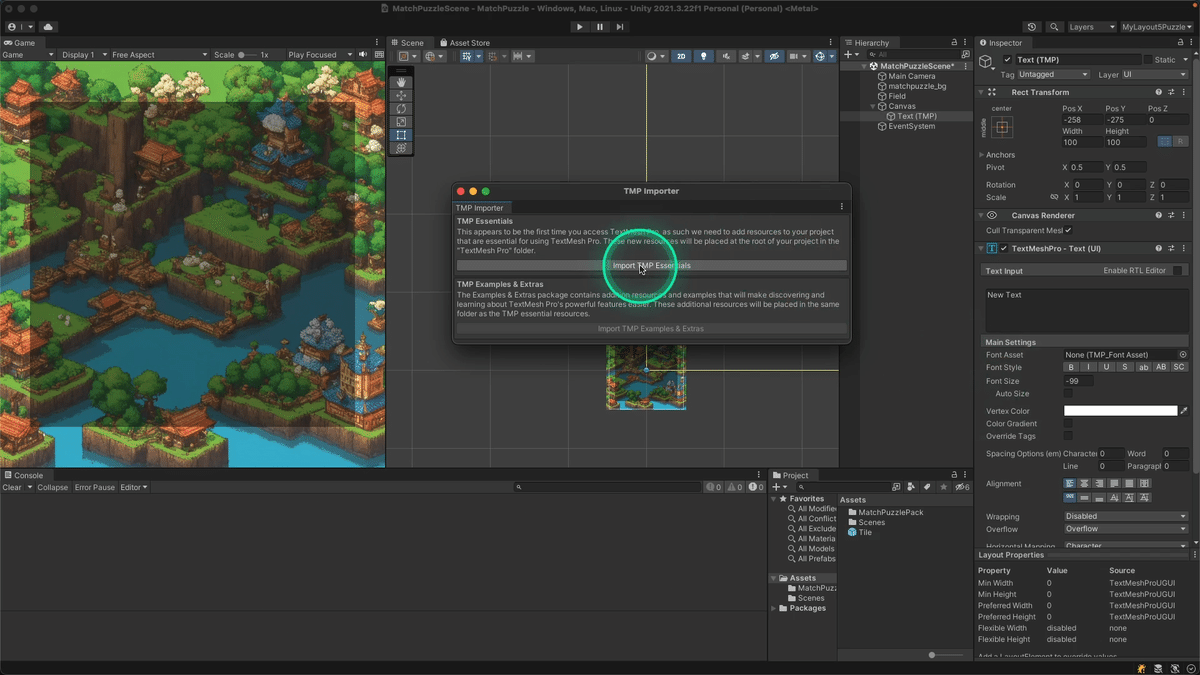Toggle Cull Transparent Mesh checkbox
This screenshot has width=1200, height=675.
(x=1068, y=231)
